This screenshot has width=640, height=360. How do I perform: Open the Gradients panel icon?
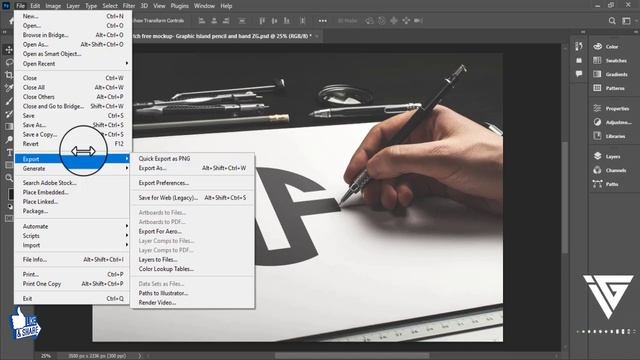[x=598, y=74]
